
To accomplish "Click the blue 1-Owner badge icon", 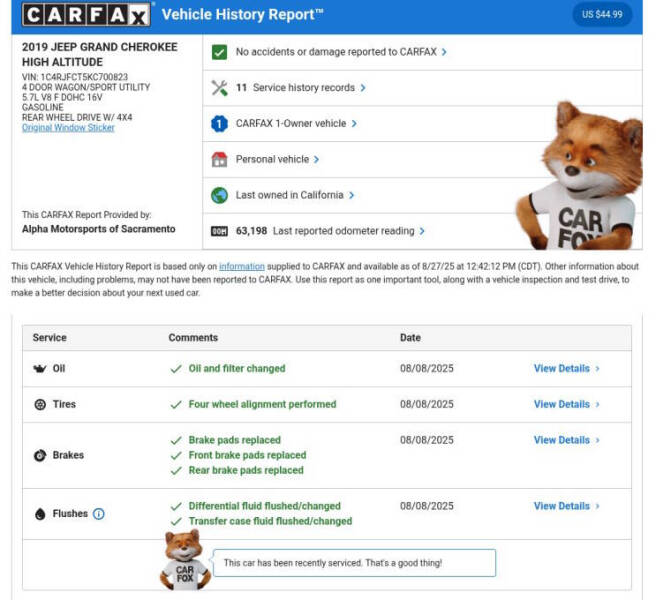I will click(219, 124).
